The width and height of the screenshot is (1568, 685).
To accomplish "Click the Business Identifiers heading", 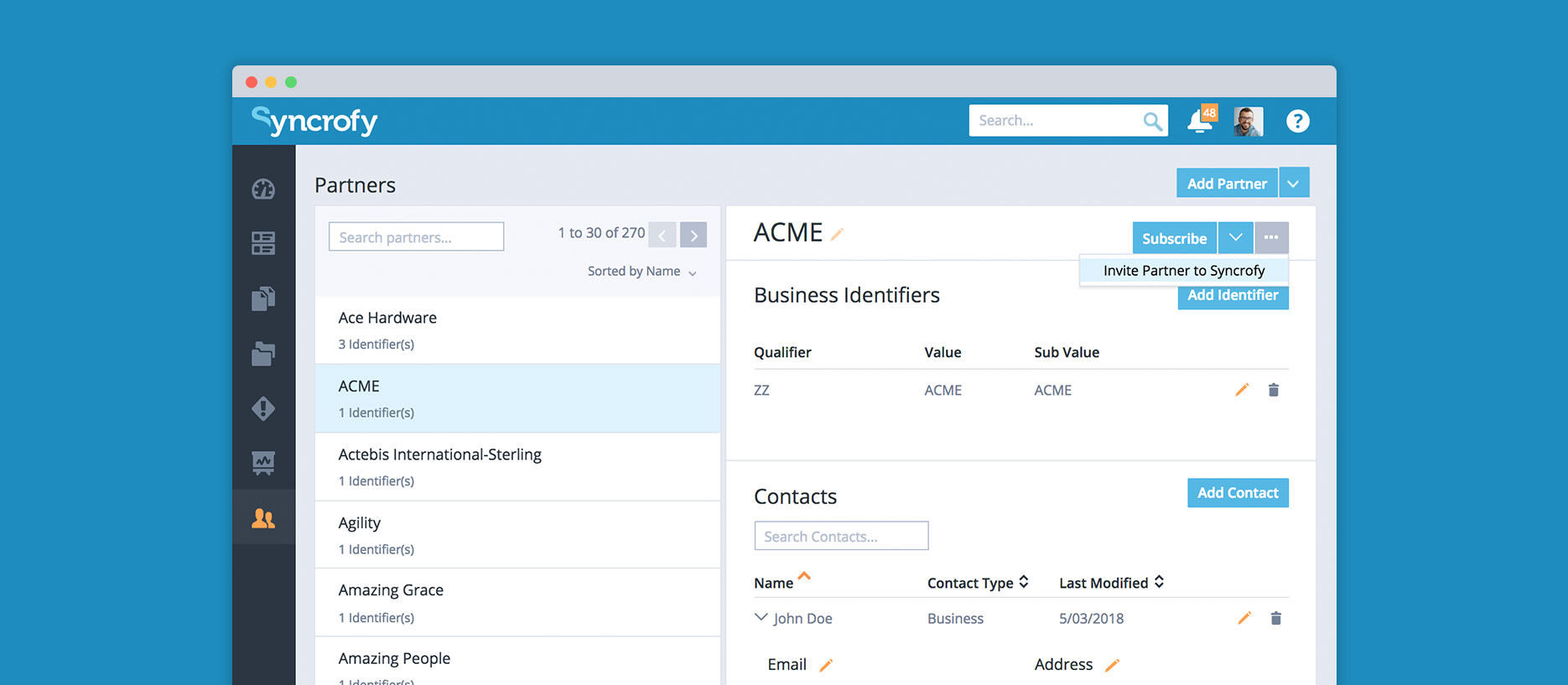I will coord(847,295).
